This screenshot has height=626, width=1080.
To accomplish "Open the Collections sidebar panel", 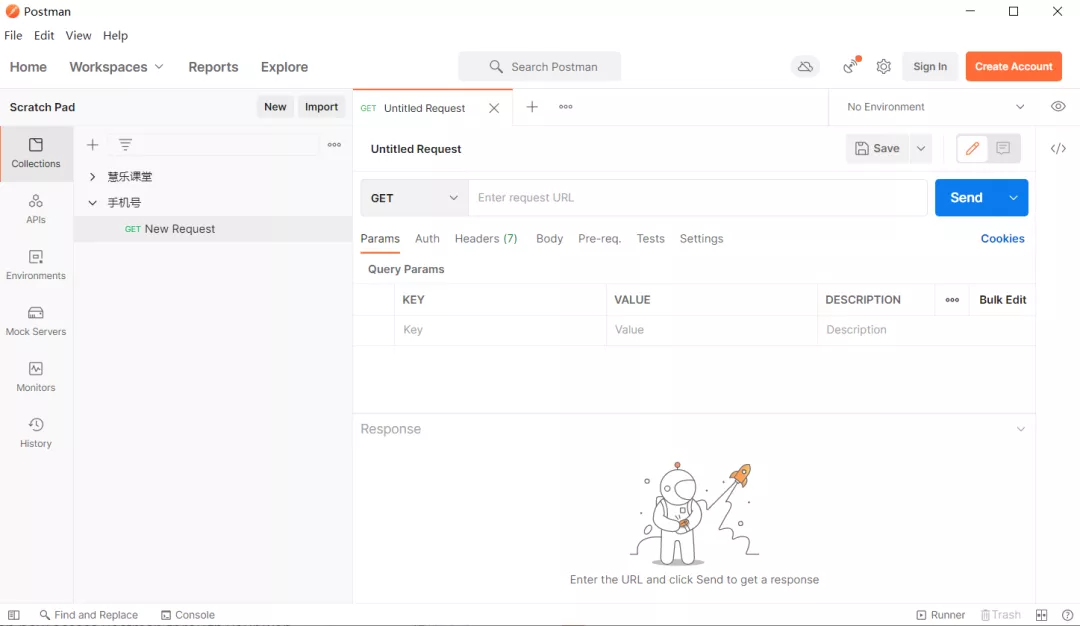I will 36,153.
